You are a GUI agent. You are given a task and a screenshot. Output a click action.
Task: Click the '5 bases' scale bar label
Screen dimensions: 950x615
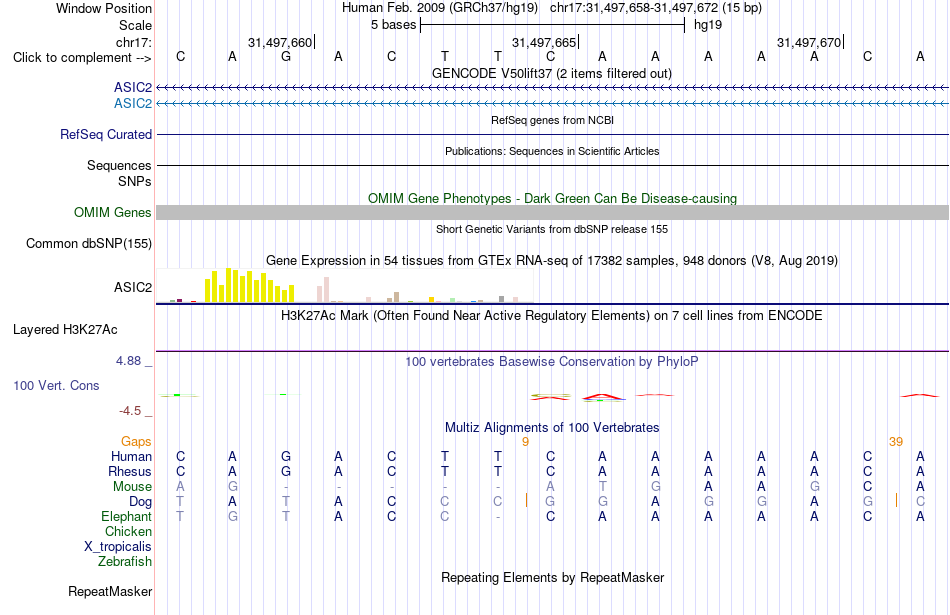tap(394, 25)
